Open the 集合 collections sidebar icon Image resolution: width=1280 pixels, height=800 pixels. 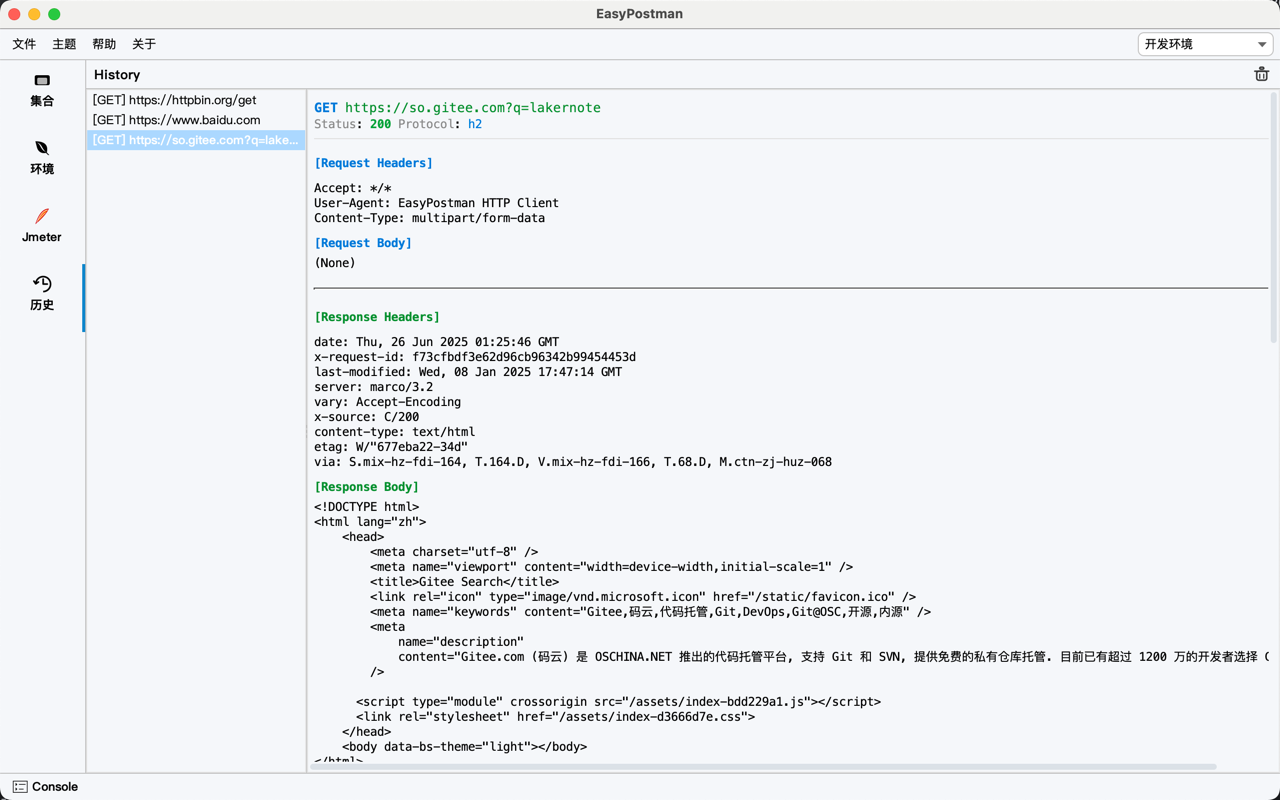point(42,80)
